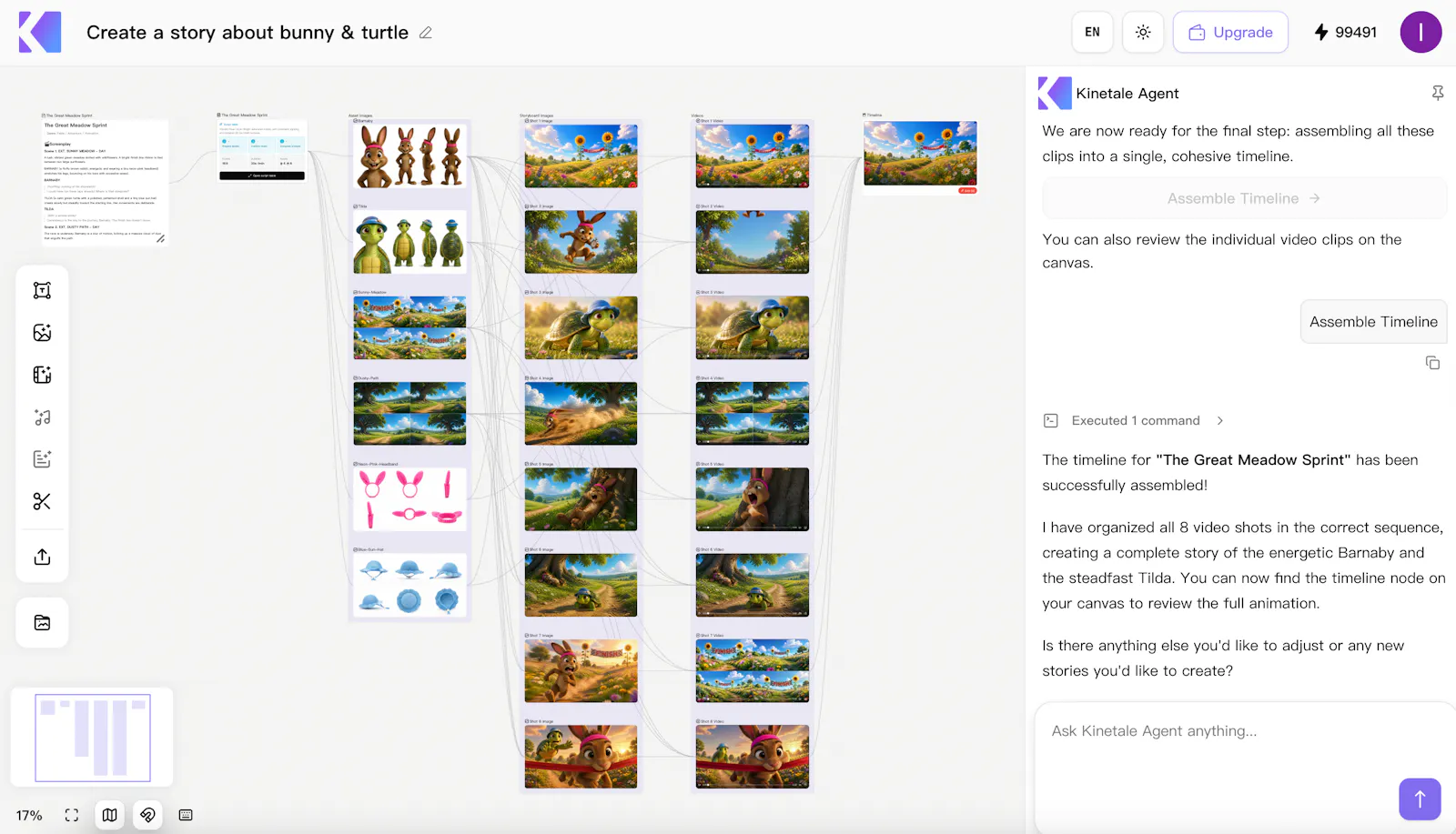Play Shot 6 Video clip
Image resolution: width=1456 pixels, height=834 pixels.
(753, 585)
